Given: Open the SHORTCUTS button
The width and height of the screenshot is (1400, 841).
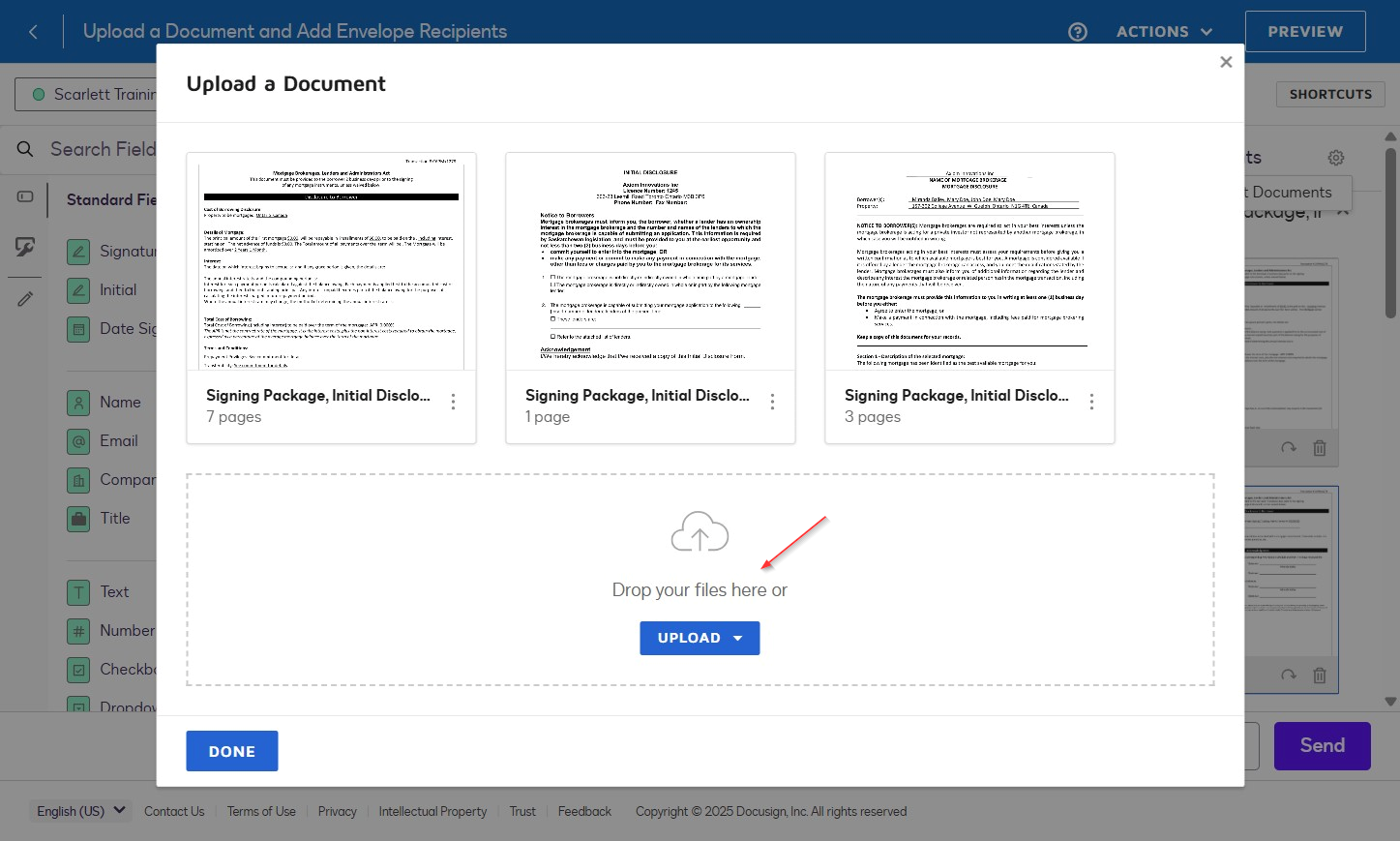Looking at the screenshot, I should [x=1330, y=94].
